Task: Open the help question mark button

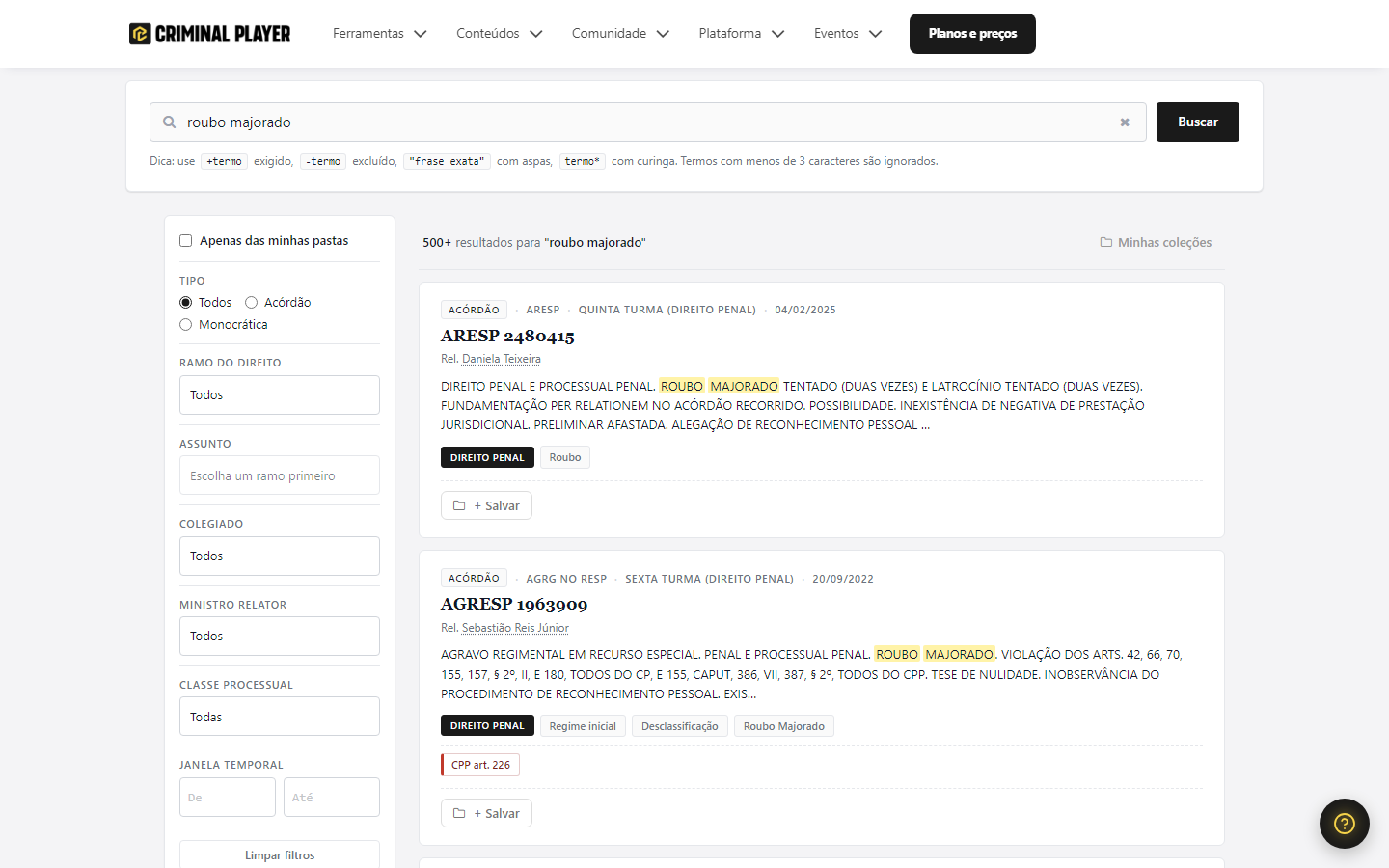Action: click(1345, 824)
